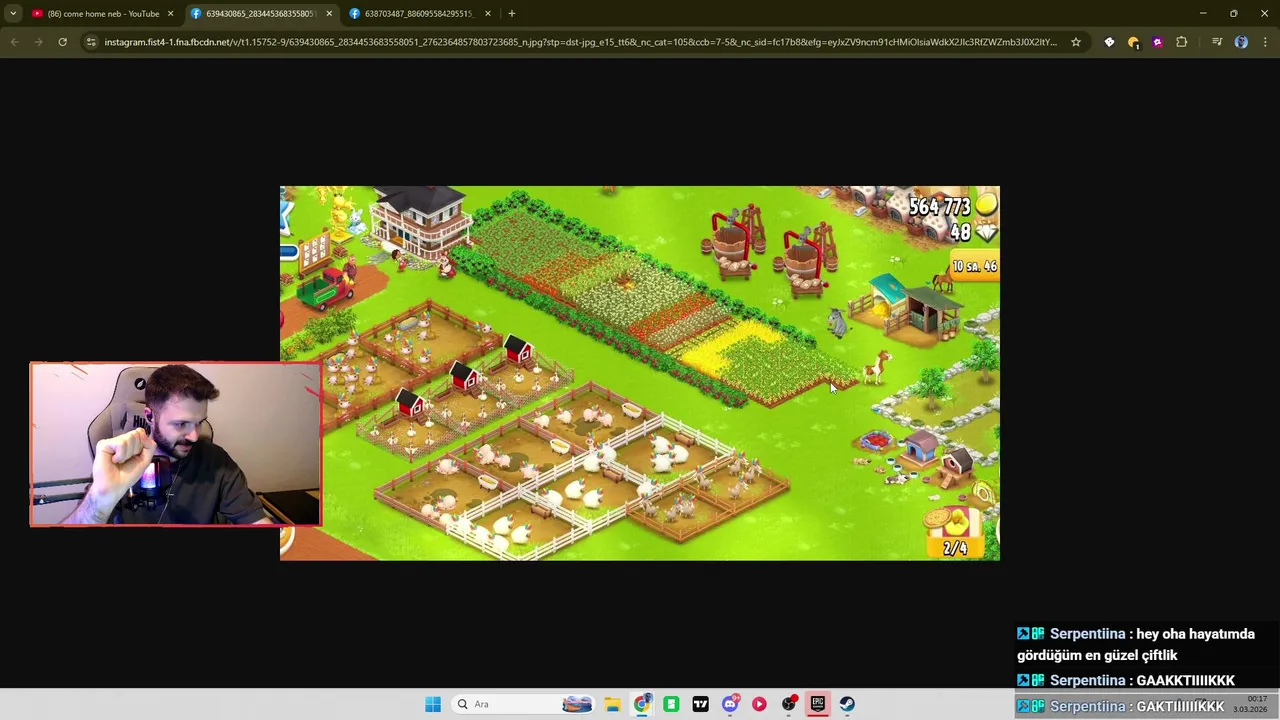The height and width of the screenshot is (720, 1280).
Task: Open Chrome from the taskbar
Action: pos(642,704)
